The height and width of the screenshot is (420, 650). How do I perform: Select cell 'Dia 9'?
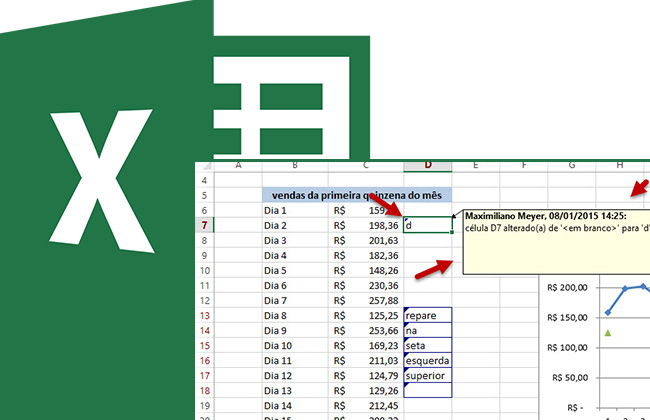point(295,330)
